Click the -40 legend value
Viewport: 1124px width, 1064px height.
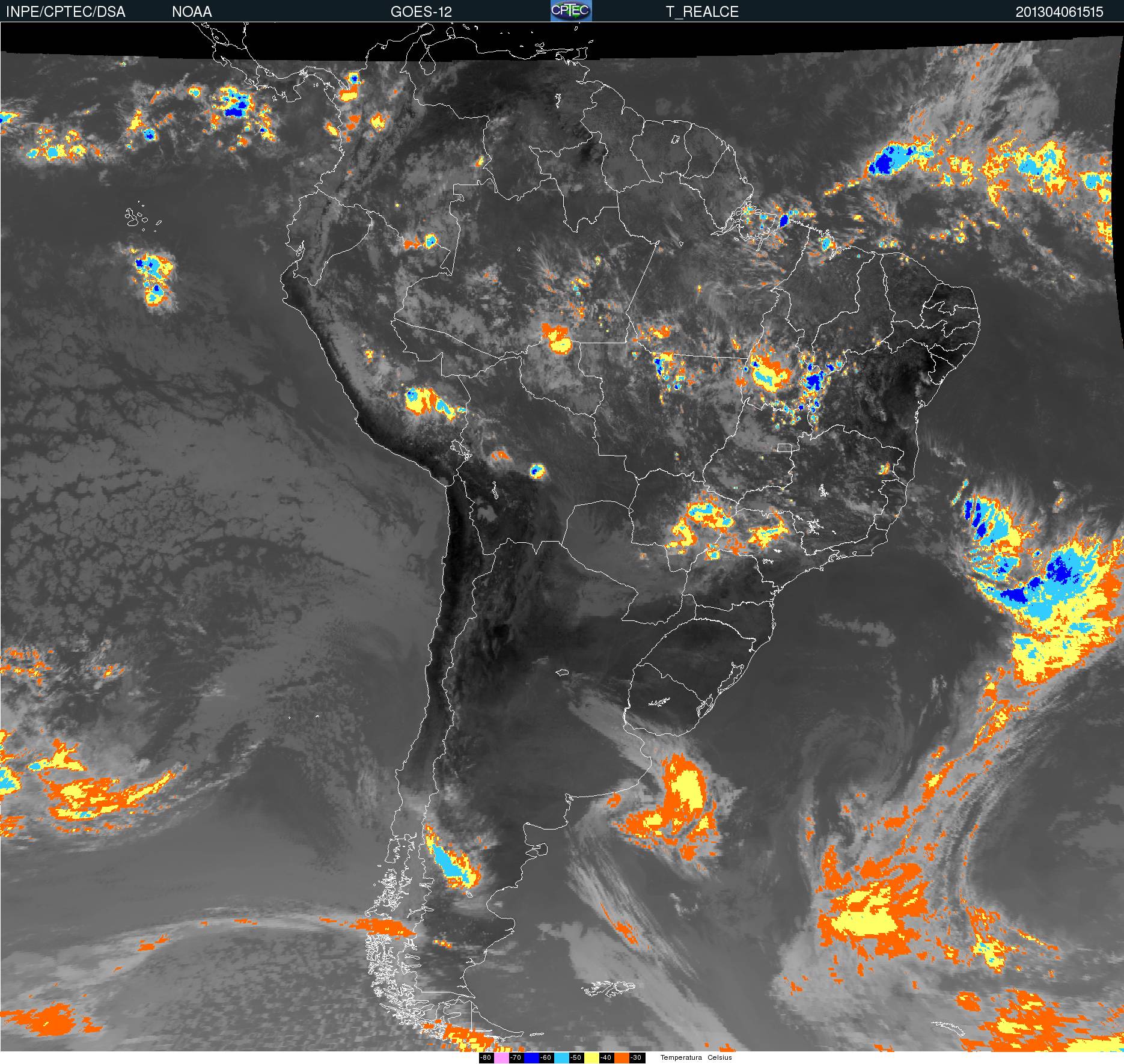[606, 1057]
